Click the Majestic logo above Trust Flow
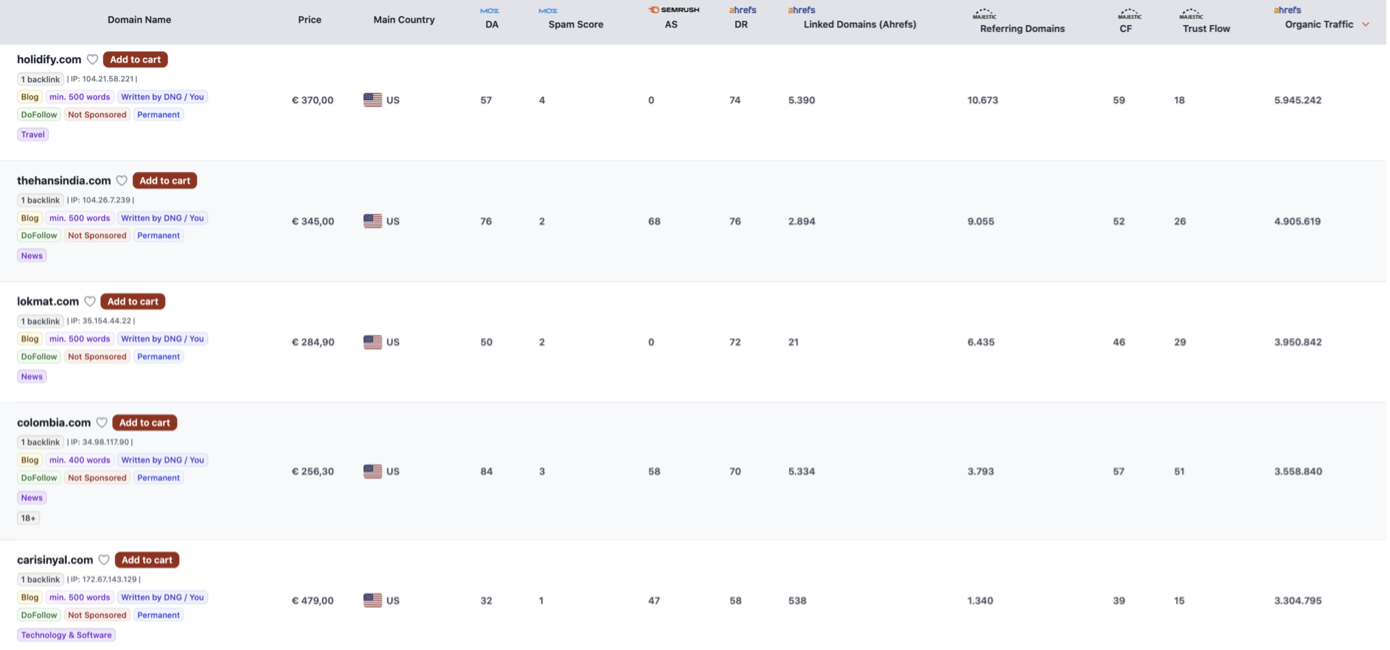Screen dimensions: 1390x650 [x=1191, y=14]
